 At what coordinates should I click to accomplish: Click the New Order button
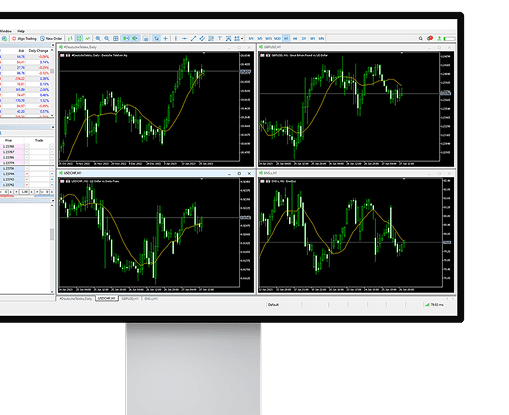(51, 38)
